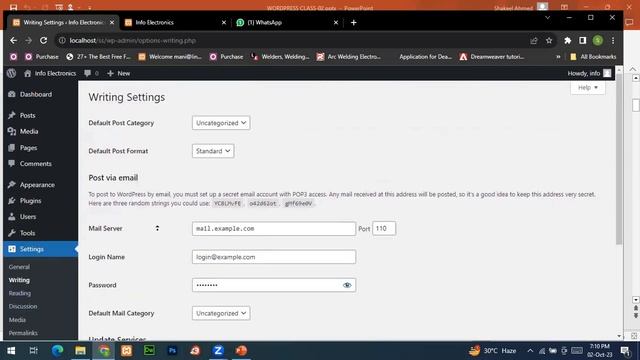This screenshot has width=640, height=360.
Task: Switch to Writing Settings browser tab
Action: point(63,22)
